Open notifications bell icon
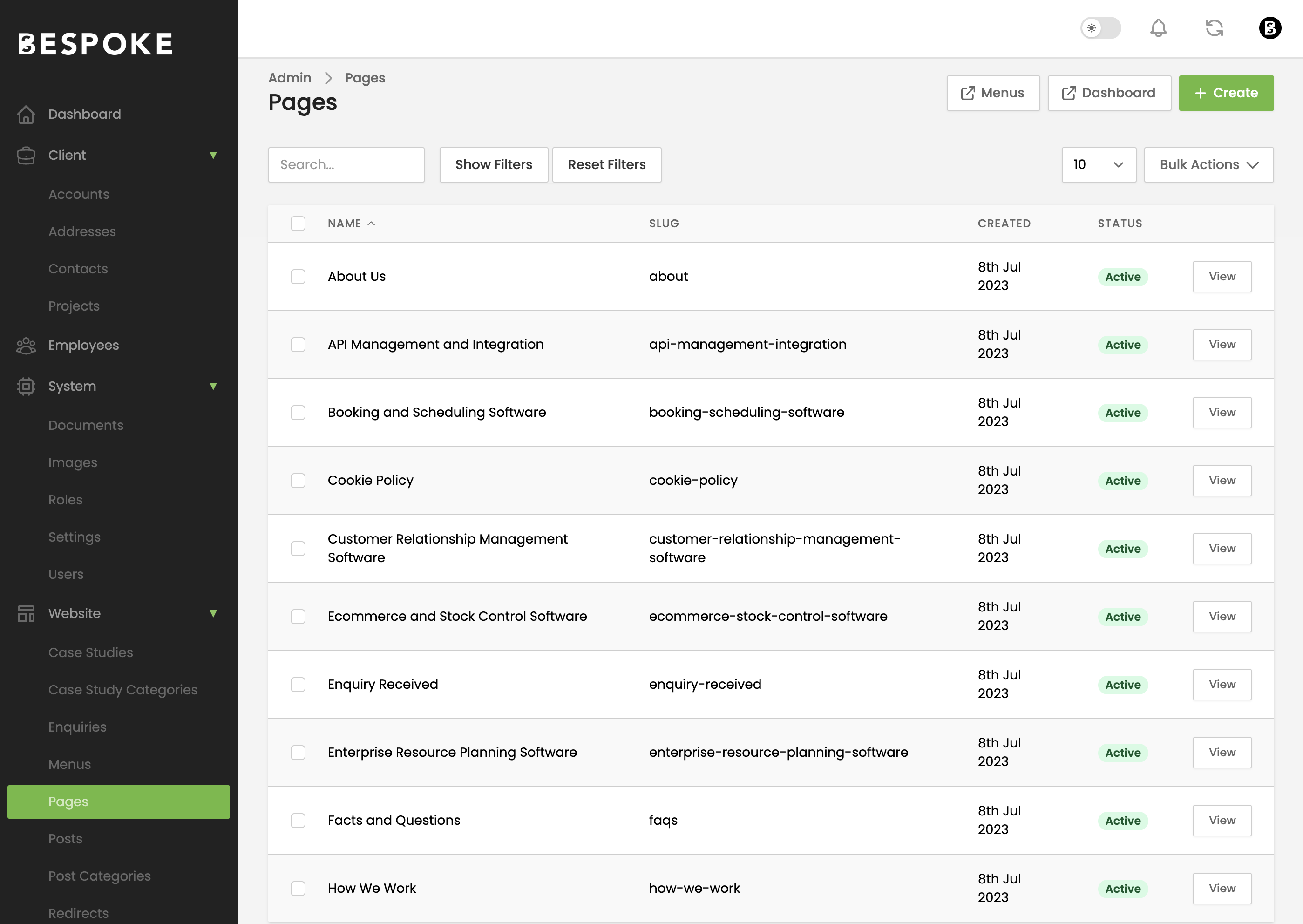The width and height of the screenshot is (1303, 924). click(1158, 28)
